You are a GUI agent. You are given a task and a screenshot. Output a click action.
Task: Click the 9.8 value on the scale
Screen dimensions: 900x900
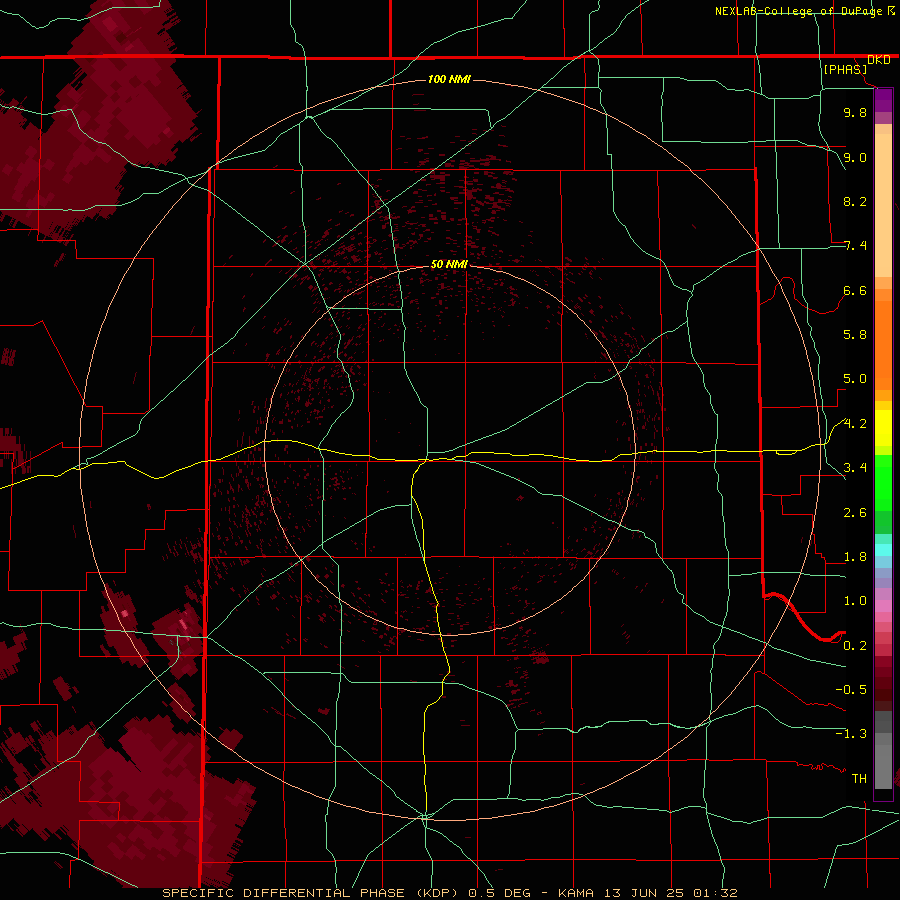click(x=855, y=112)
